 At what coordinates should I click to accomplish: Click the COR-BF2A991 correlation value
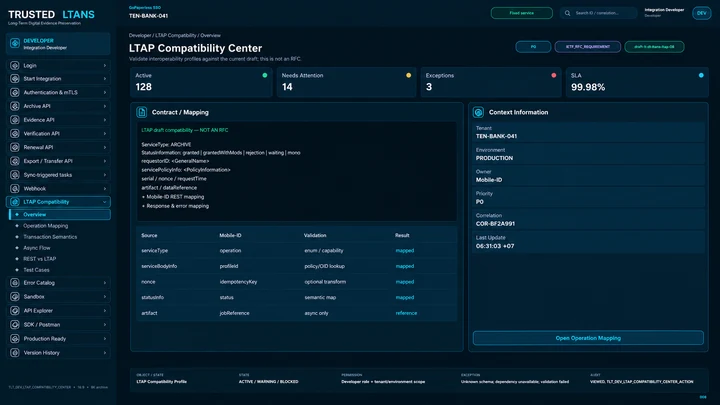495,224
